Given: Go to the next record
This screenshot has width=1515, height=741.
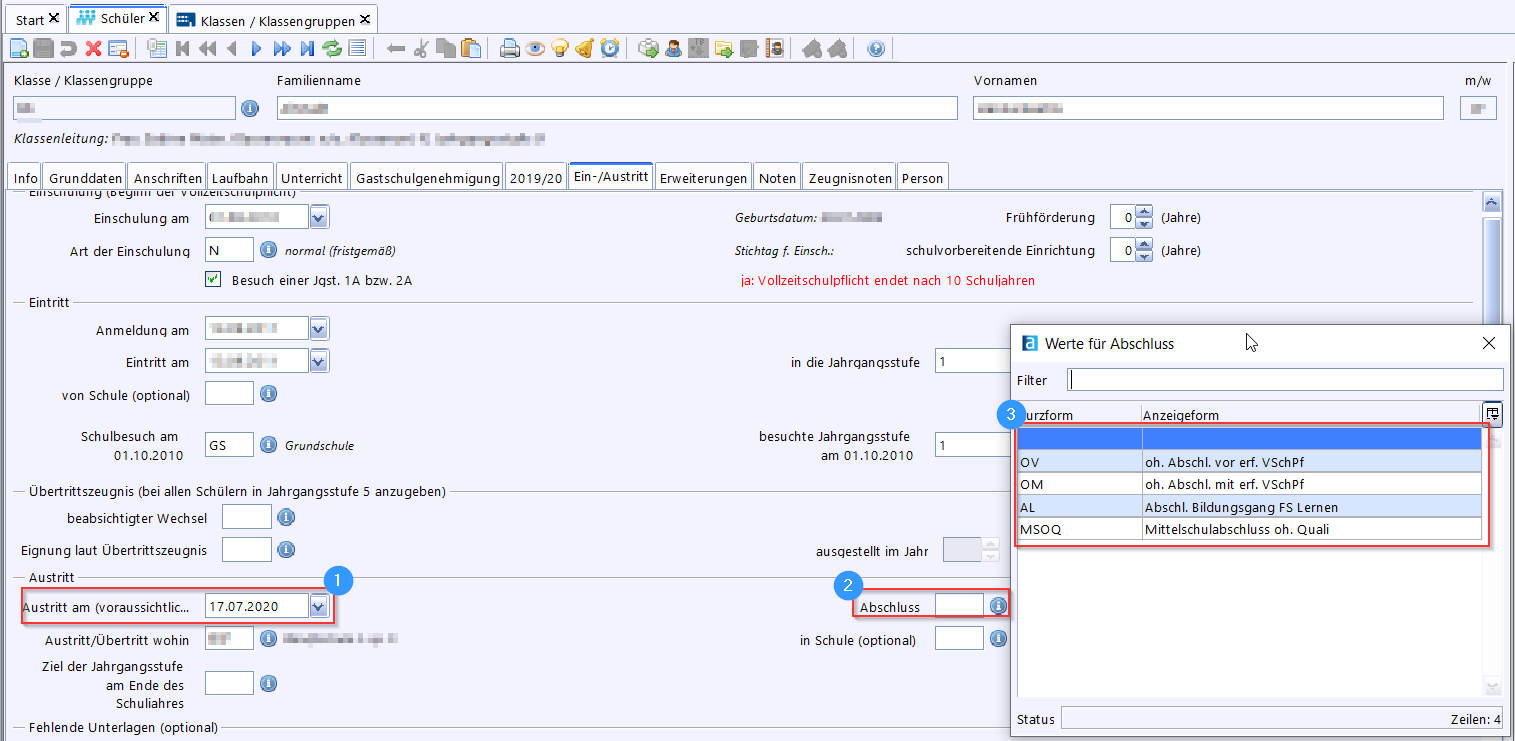Looking at the screenshot, I should [257, 48].
